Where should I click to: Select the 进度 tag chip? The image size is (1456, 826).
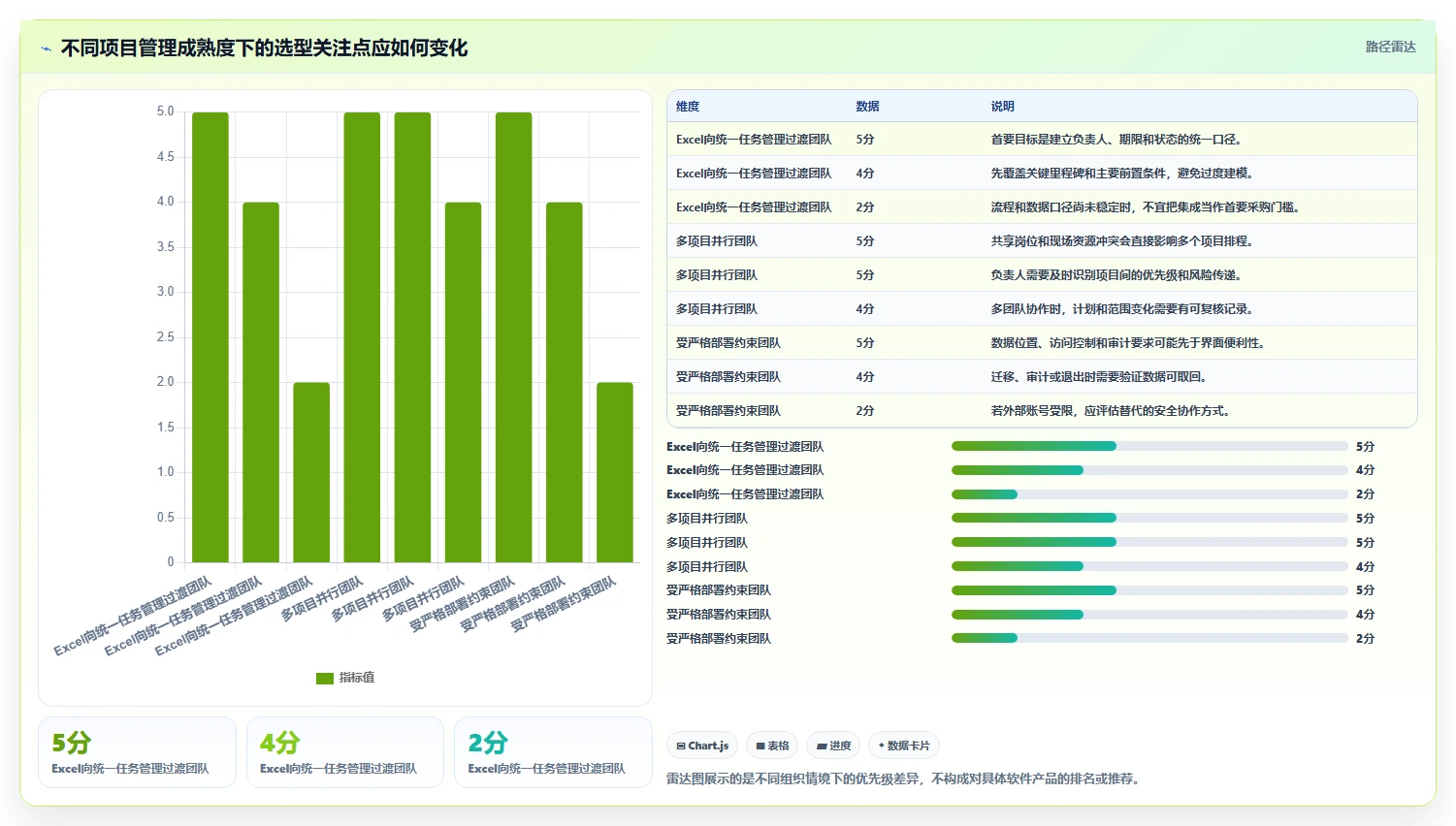coord(833,746)
